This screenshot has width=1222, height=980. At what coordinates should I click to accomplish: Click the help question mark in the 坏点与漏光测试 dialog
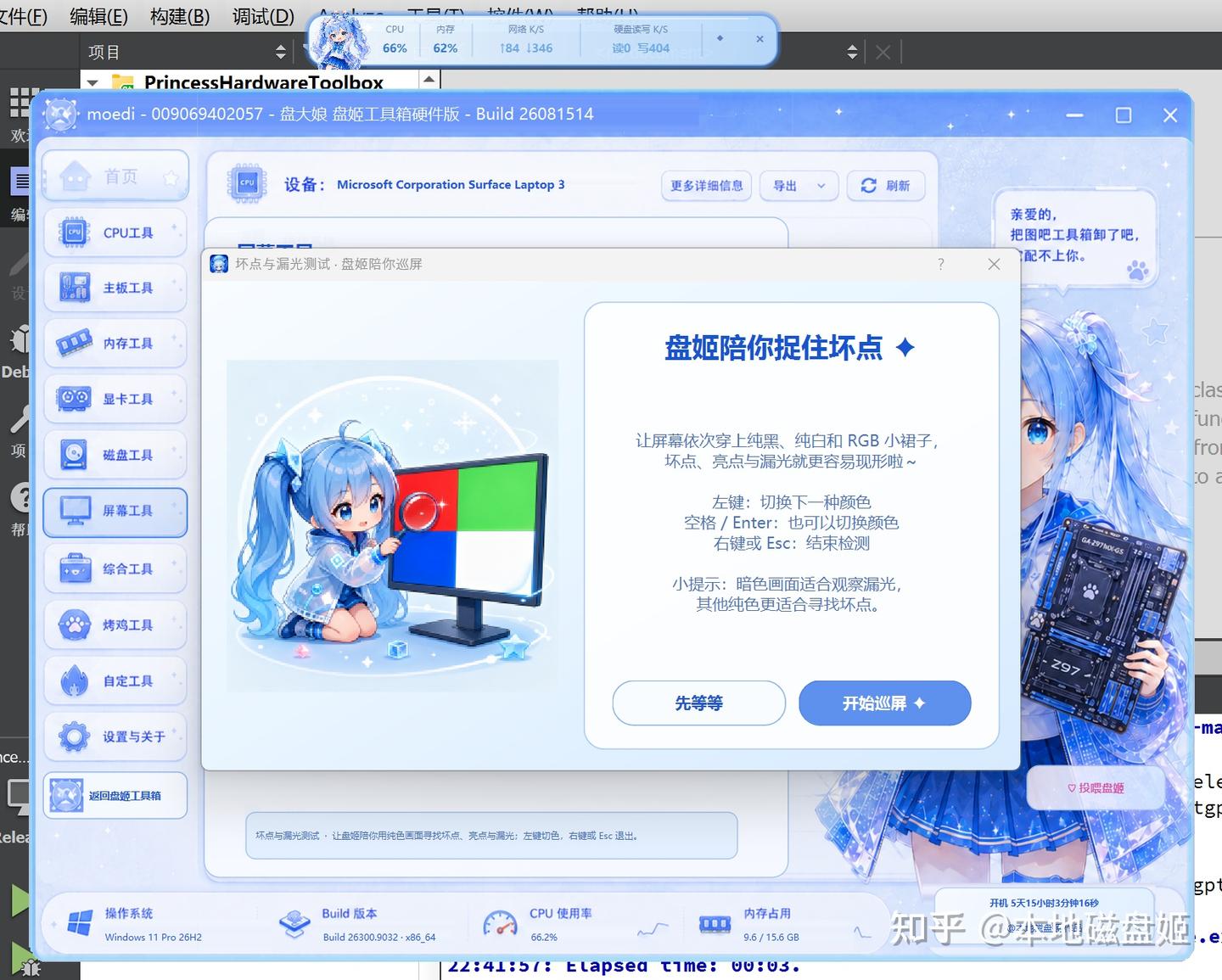(x=940, y=264)
